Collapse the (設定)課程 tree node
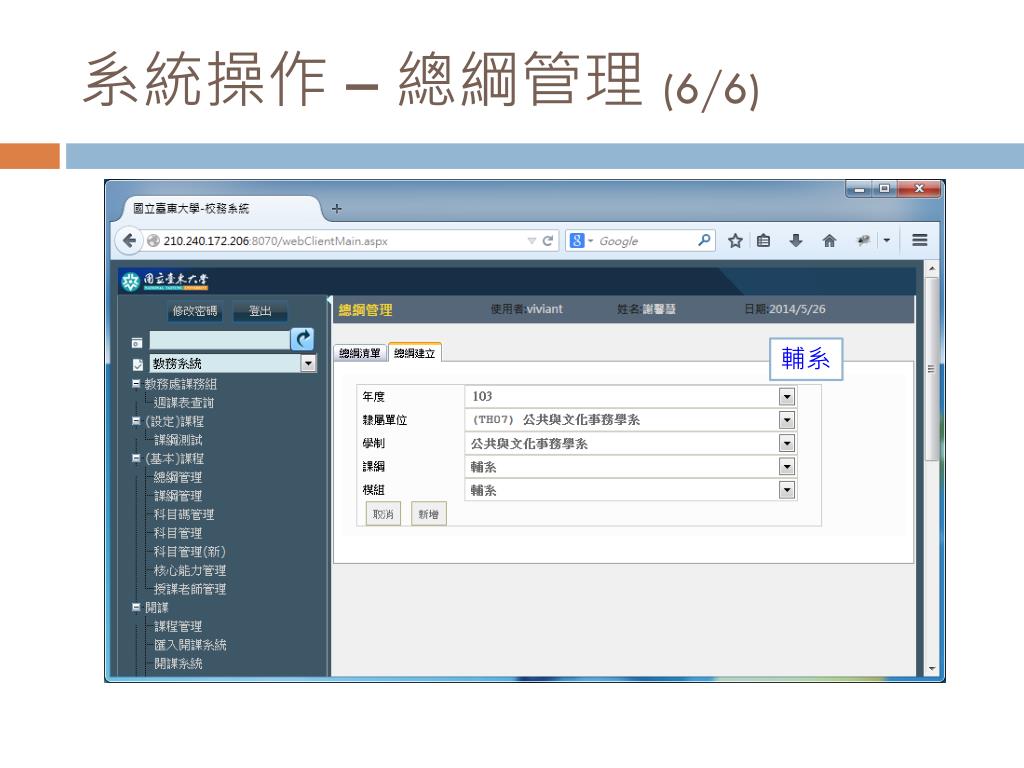The width and height of the screenshot is (1024, 768). click(x=136, y=421)
